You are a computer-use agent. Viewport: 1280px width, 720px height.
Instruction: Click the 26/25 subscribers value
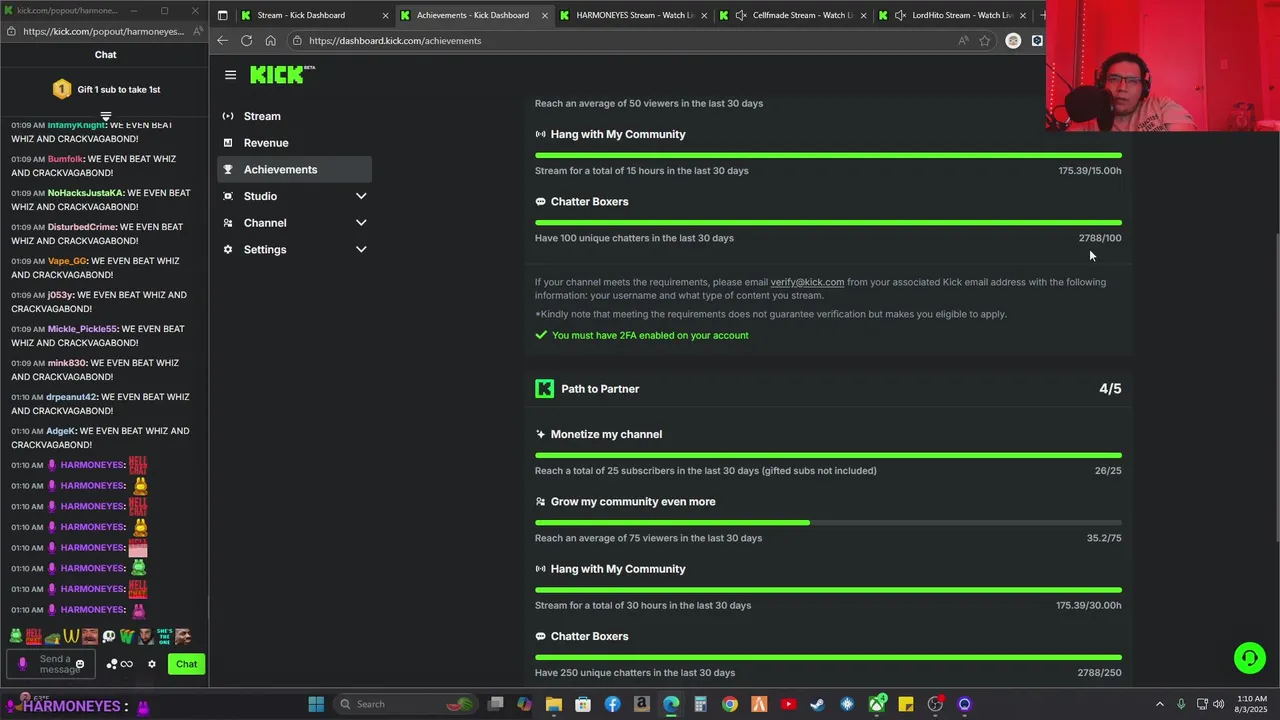pyautogui.click(x=1108, y=471)
